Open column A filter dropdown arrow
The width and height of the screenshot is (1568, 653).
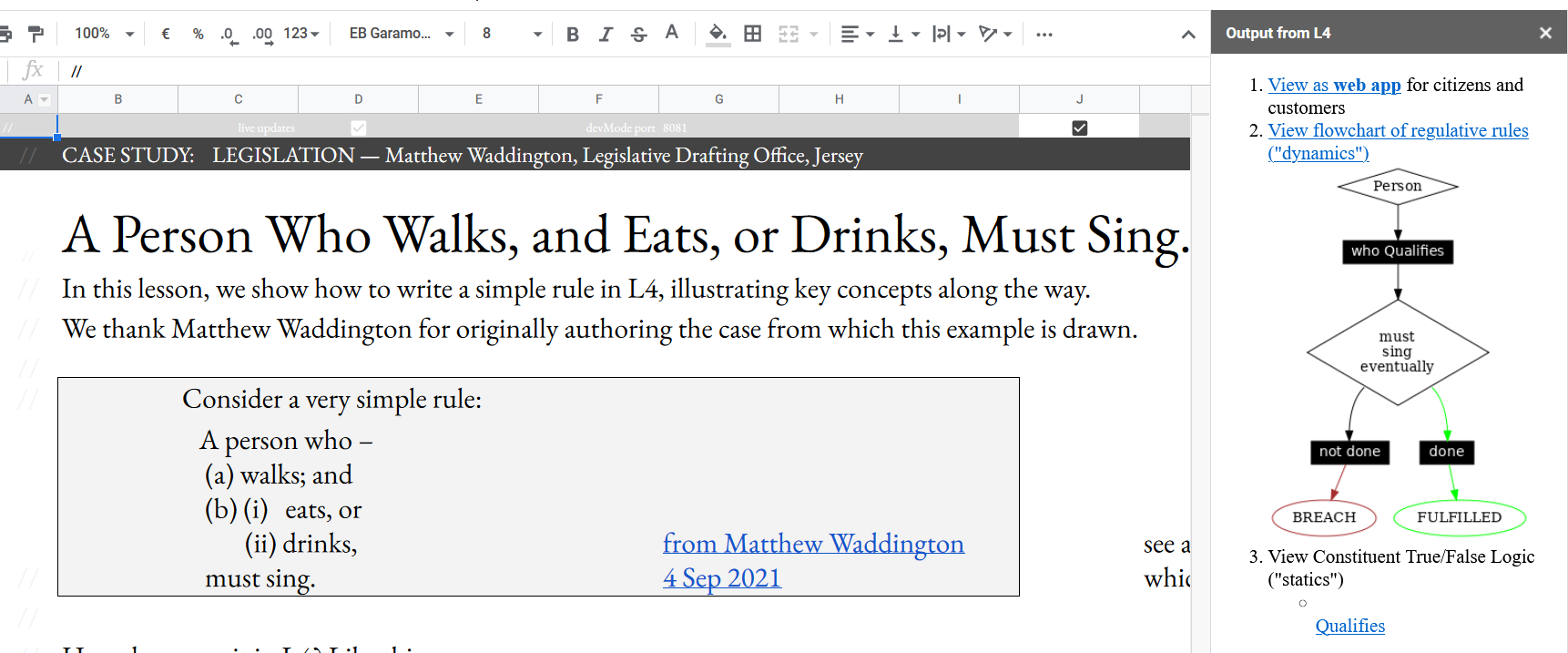45,99
